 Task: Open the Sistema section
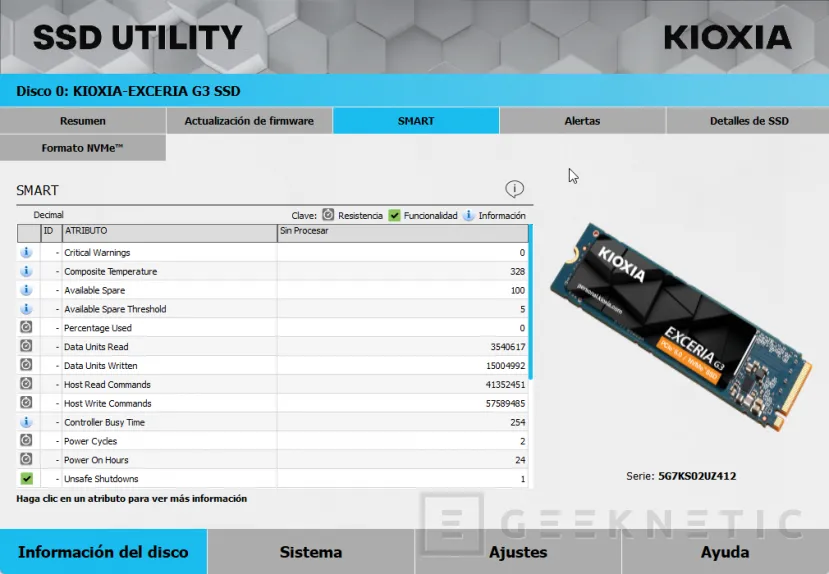[x=311, y=552]
